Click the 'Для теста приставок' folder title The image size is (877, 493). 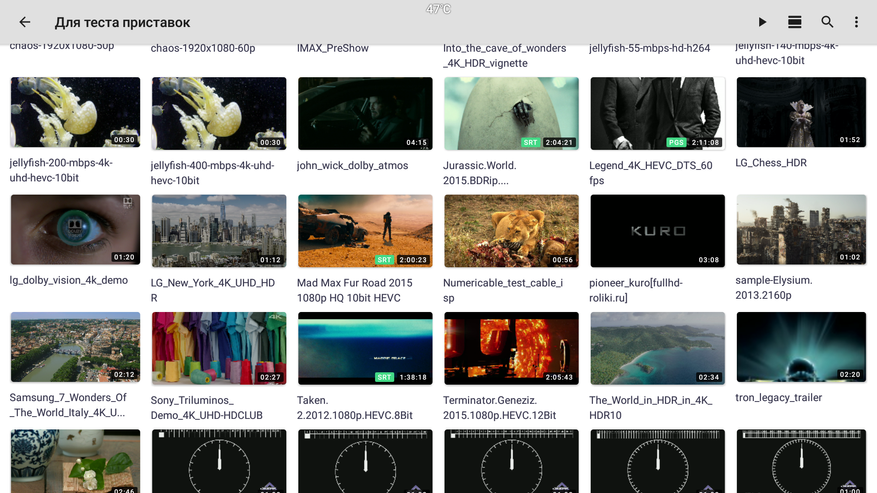(x=122, y=22)
